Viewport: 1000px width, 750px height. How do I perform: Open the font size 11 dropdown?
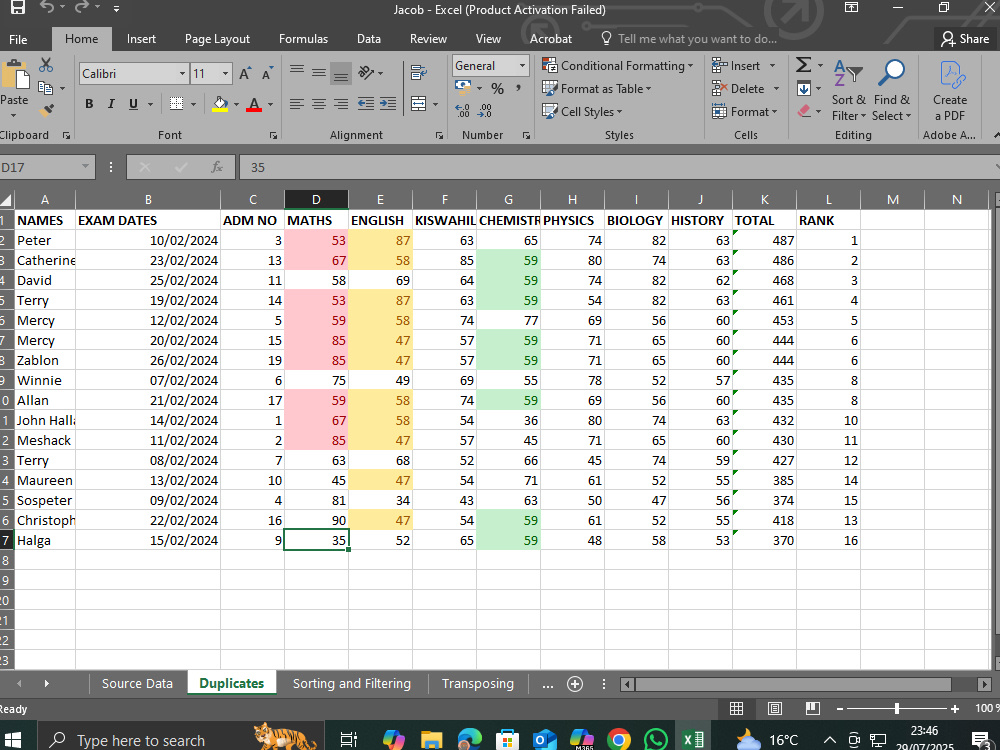[225, 74]
